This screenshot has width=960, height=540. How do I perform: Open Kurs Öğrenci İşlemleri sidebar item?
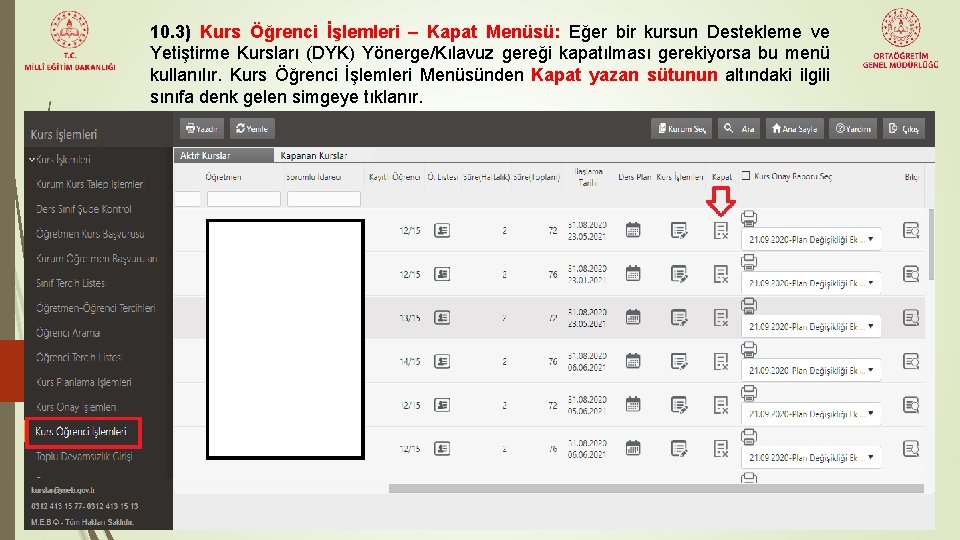[x=81, y=432]
